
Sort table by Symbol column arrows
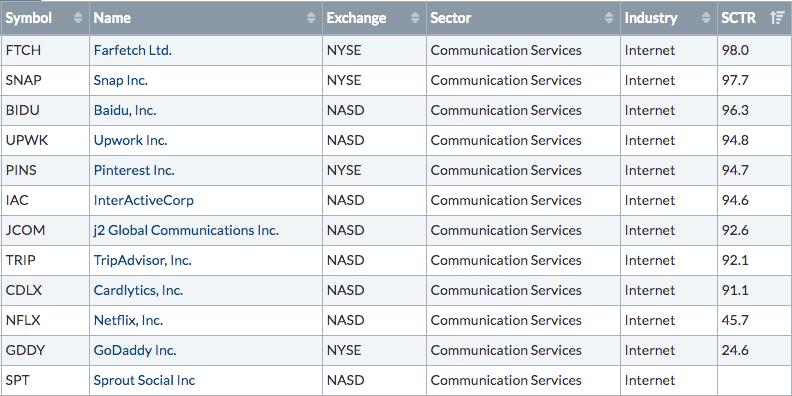pyautogui.click(x=78, y=18)
